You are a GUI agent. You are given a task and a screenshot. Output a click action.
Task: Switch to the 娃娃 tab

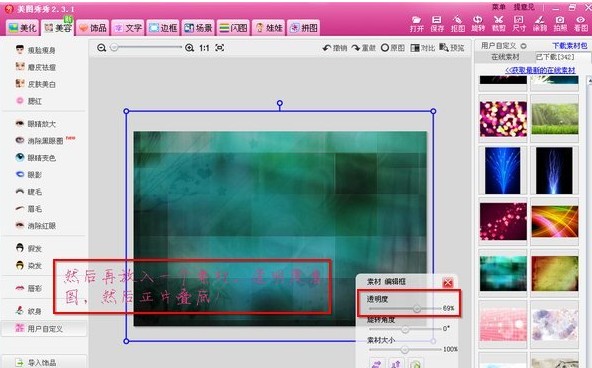click(268, 28)
